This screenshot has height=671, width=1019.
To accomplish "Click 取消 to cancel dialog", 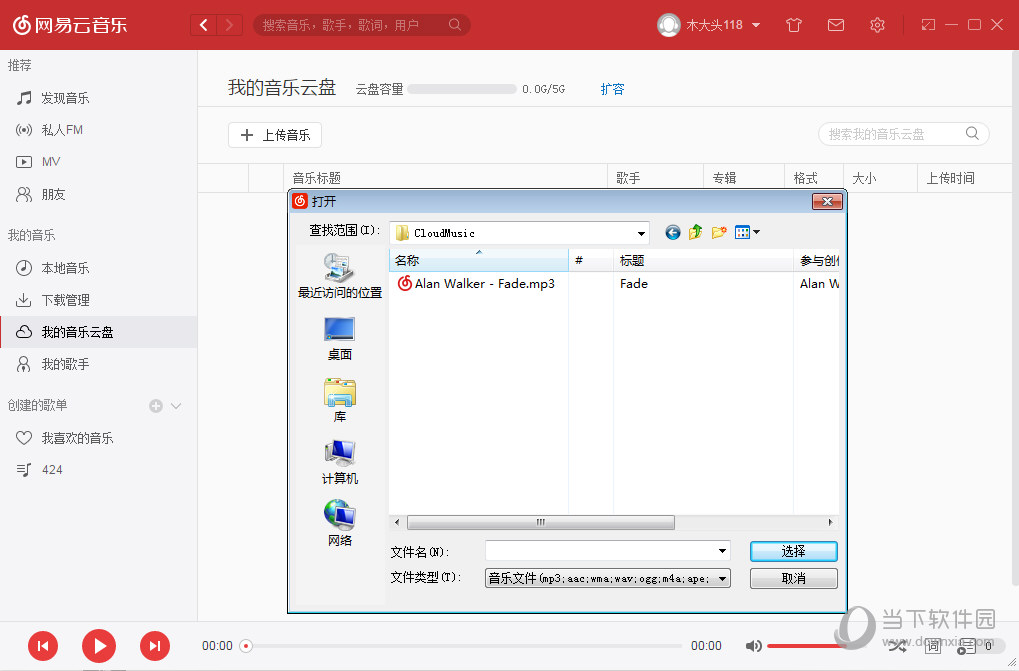I will (x=793, y=578).
